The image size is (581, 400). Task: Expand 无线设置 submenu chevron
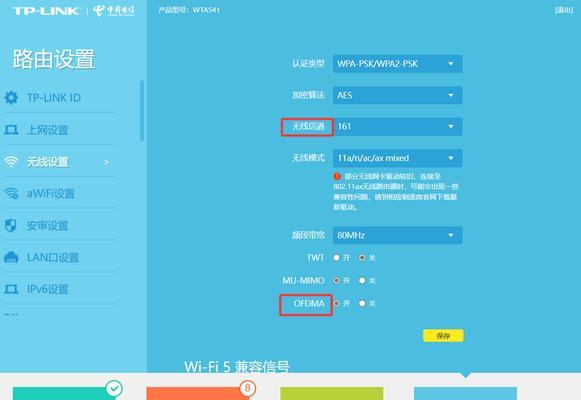pos(107,162)
